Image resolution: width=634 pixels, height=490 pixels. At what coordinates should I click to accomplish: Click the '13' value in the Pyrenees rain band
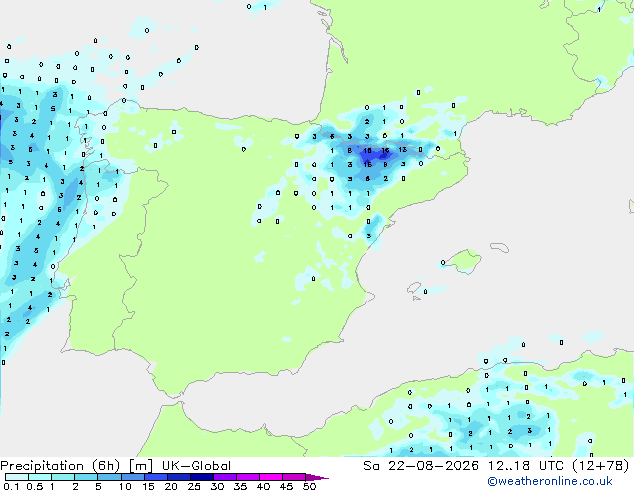click(x=402, y=150)
